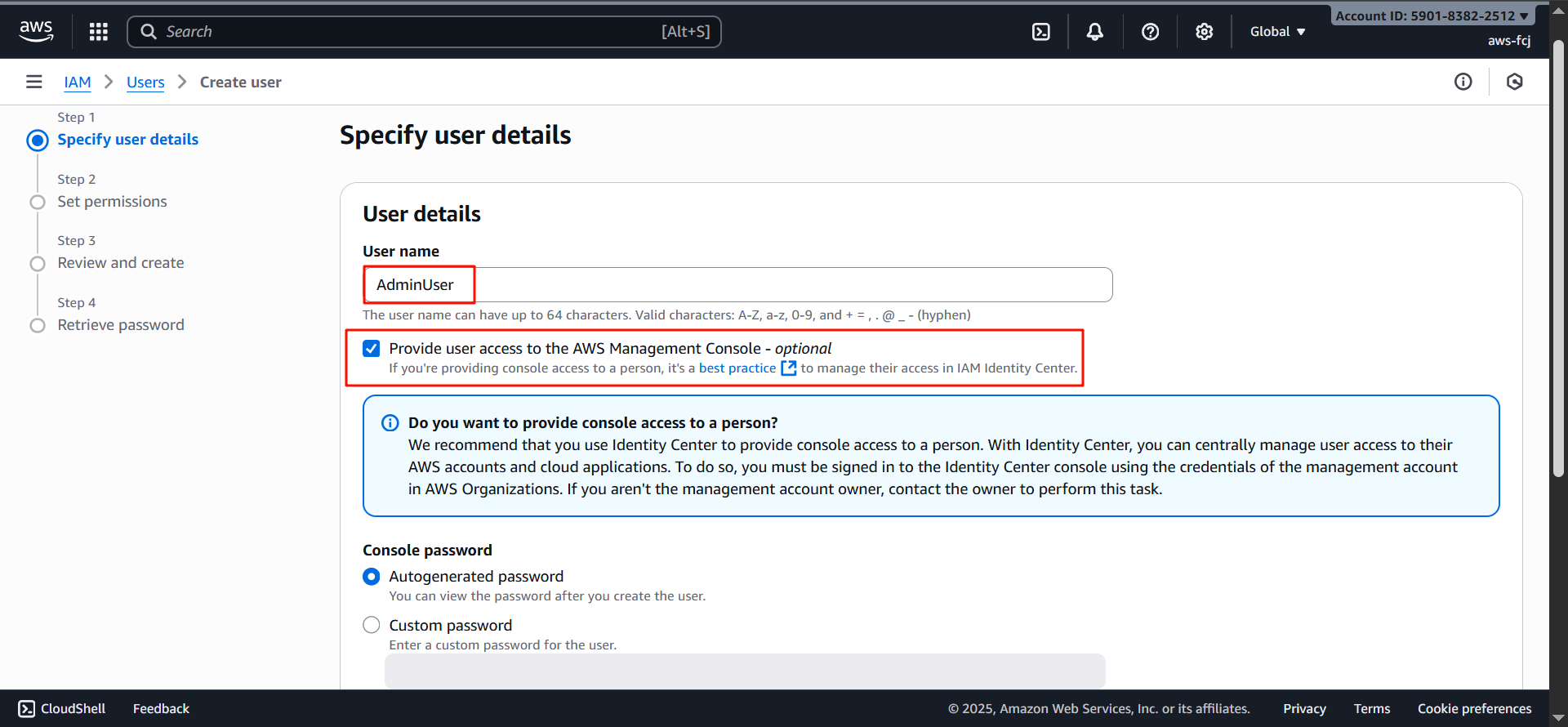Click the Feedback button in footer
This screenshot has width=1568, height=727.
[x=161, y=709]
